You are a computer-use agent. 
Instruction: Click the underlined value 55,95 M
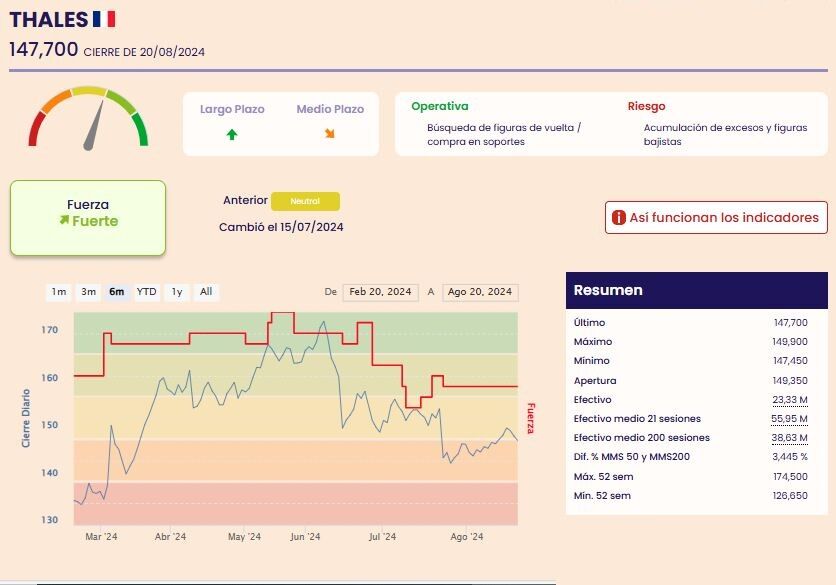coord(789,419)
